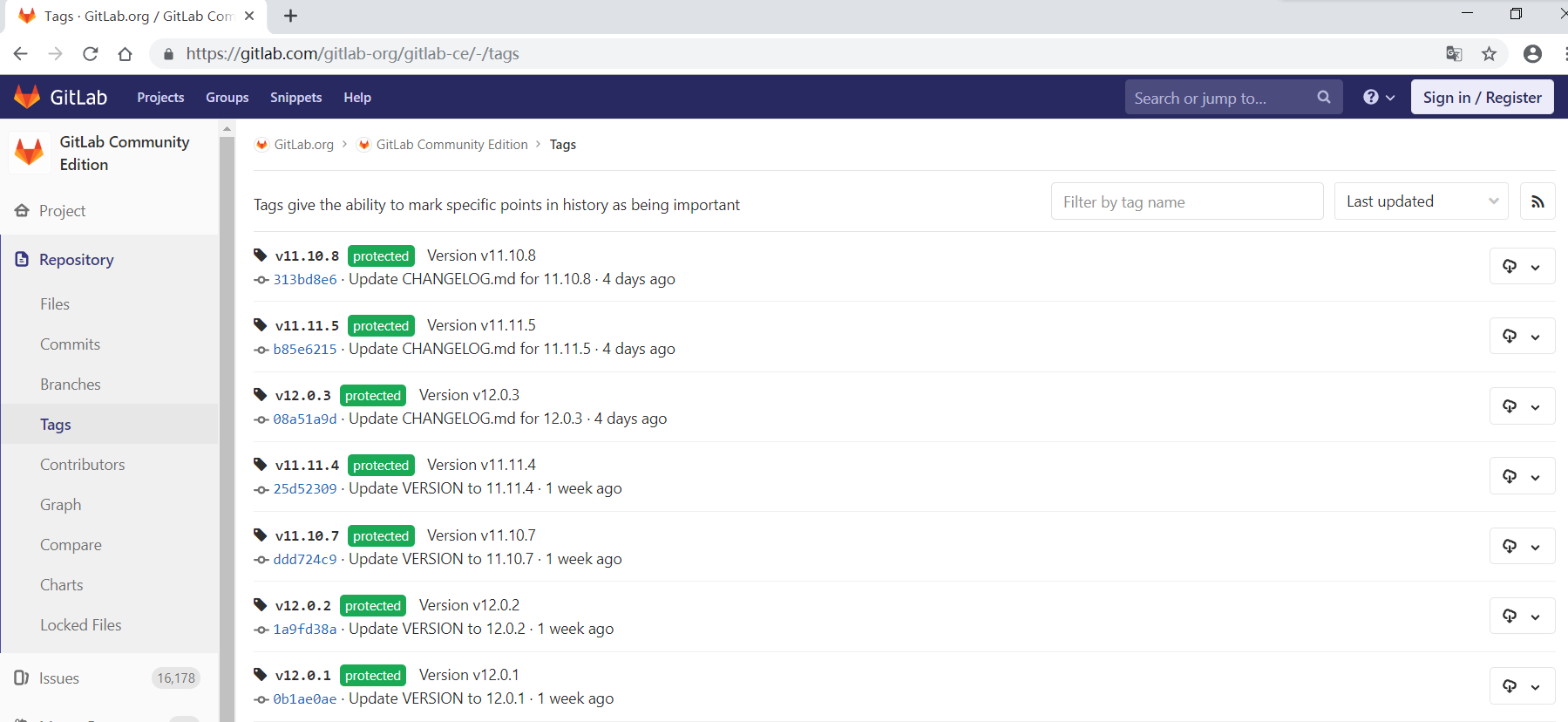Open the download dropdown for v11.10.7
1568x722 pixels.
[x=1522, y=546]
